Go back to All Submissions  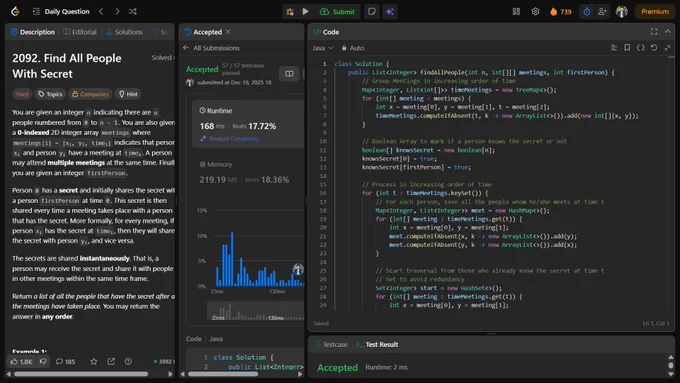(x=211, y=48)
